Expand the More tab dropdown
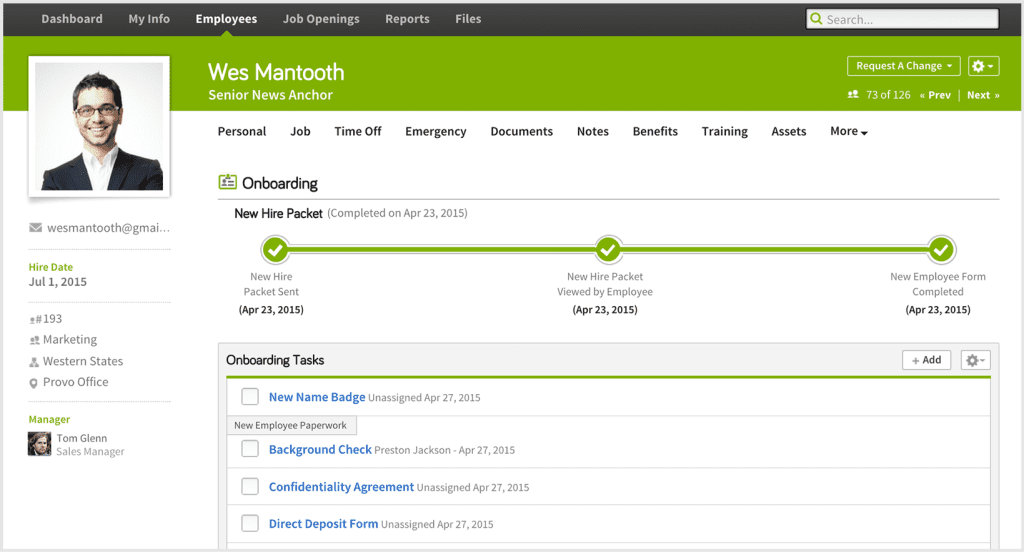The height and width of the screenshot is (552, 1024). (x=848, y=131)
